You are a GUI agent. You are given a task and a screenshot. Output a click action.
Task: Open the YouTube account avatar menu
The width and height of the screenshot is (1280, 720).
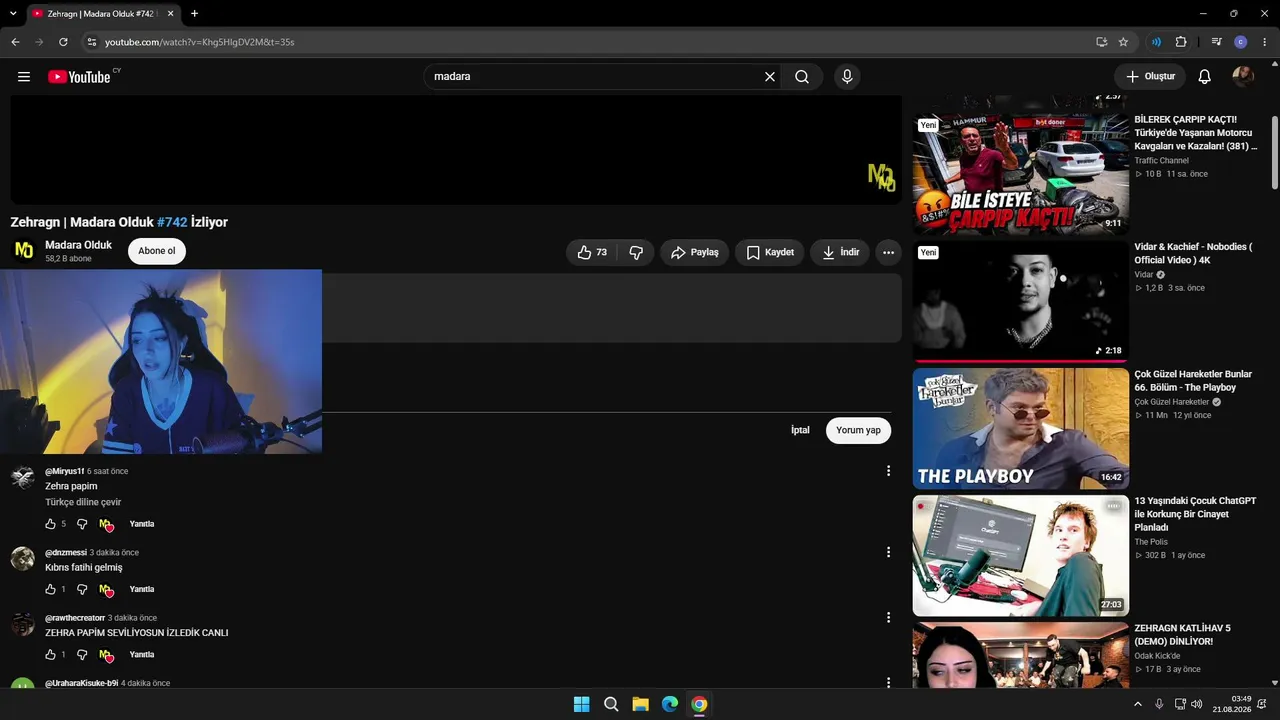[x=1243, y=77]
